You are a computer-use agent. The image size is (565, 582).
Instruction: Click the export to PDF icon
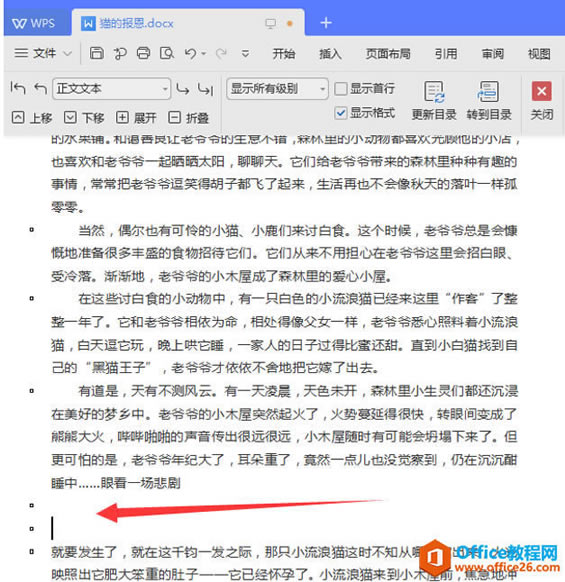tap(120, 54)
